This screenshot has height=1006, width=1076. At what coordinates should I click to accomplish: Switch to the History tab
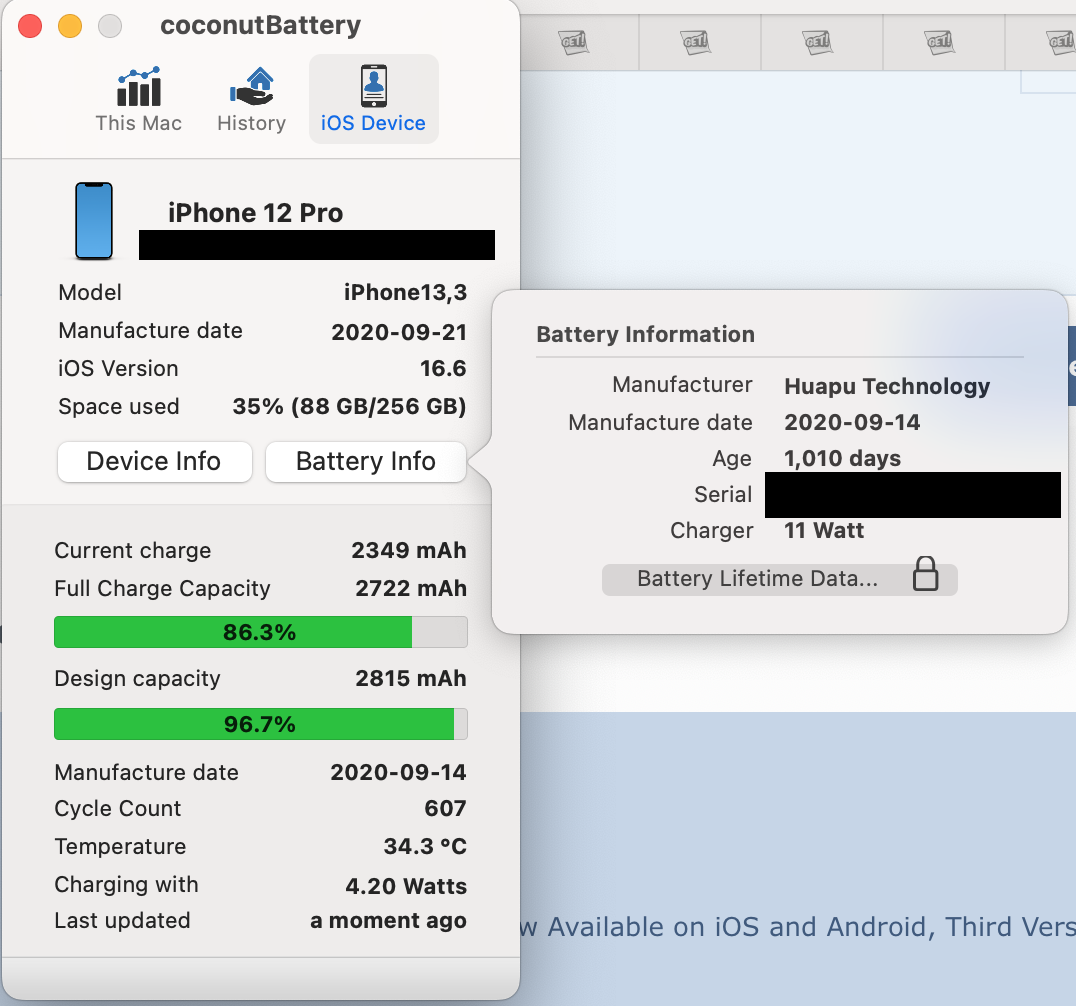(x=251, y=100)
